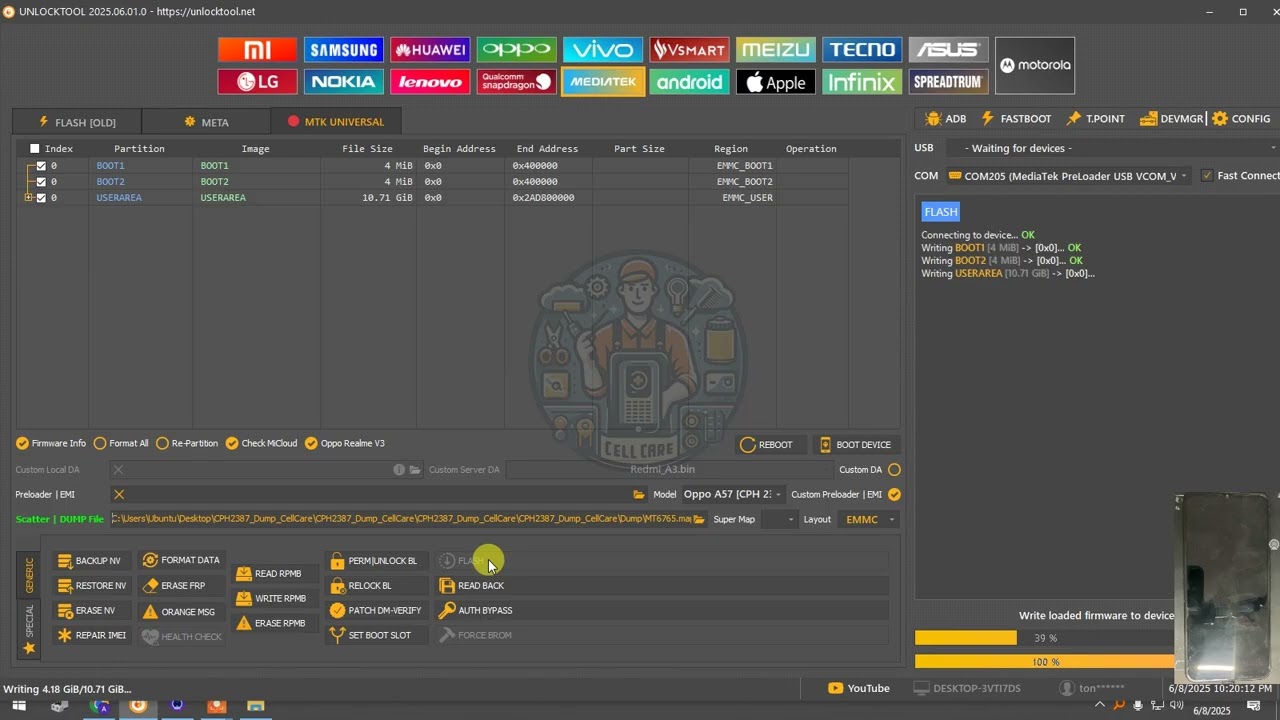The width and height of the screenshot is (1280, 720).
Task: Uncheck the USERAREA partition checkbox
Action: [x=41, y=198]
